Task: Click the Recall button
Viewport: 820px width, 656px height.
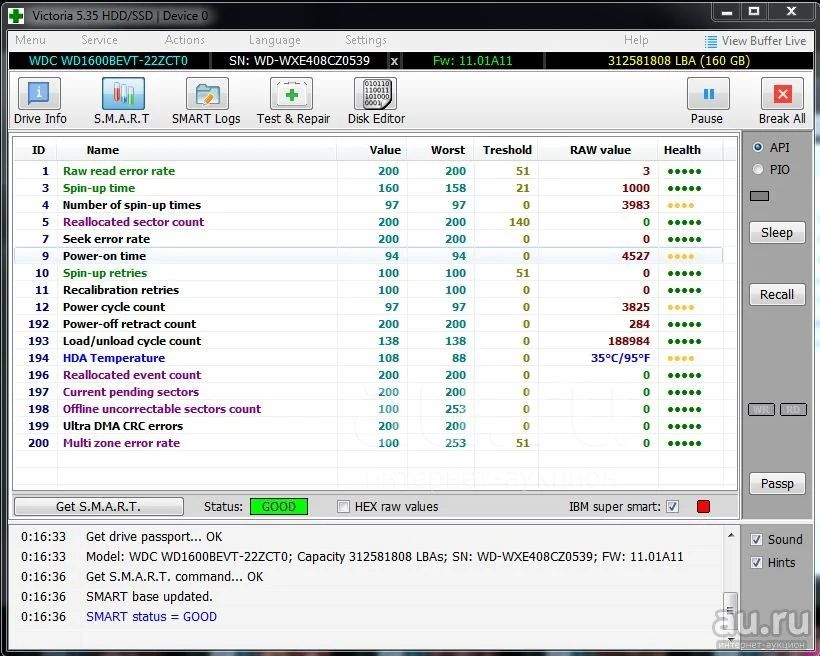Action: point(777,295)
